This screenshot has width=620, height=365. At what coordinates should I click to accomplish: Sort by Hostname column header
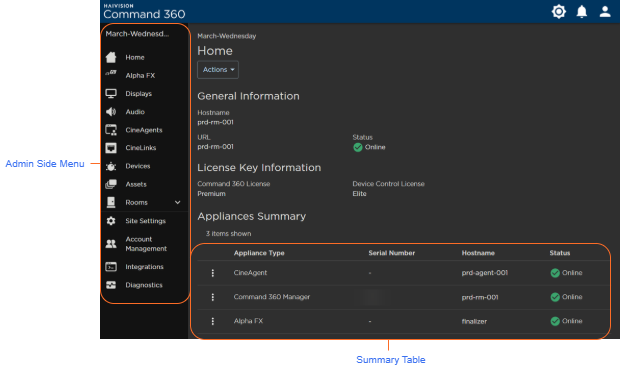coord(478,253)
